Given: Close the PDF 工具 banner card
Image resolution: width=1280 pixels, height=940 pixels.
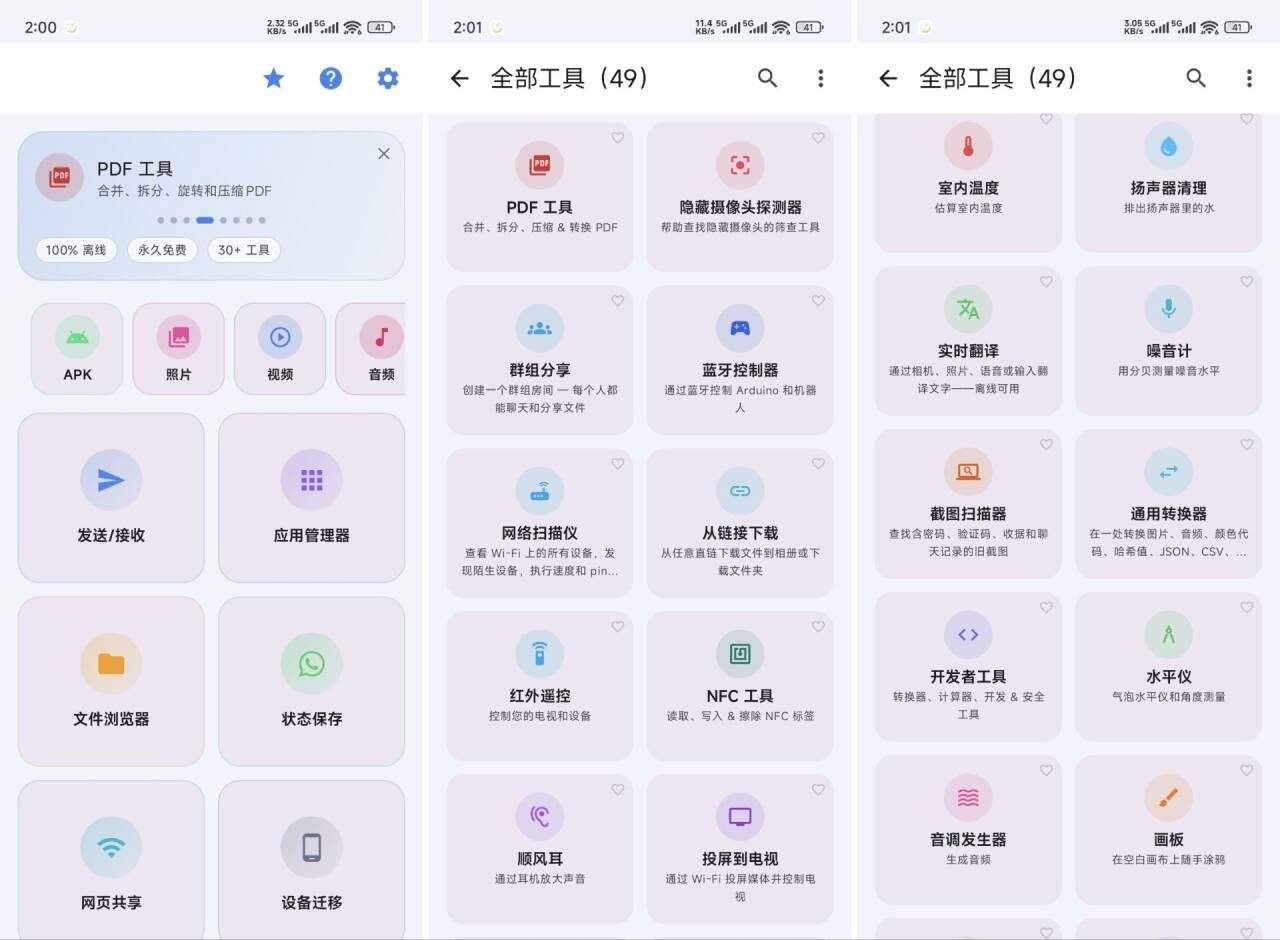Looking at the screenshot, I should pyautogui.click(x=384, y=154).
